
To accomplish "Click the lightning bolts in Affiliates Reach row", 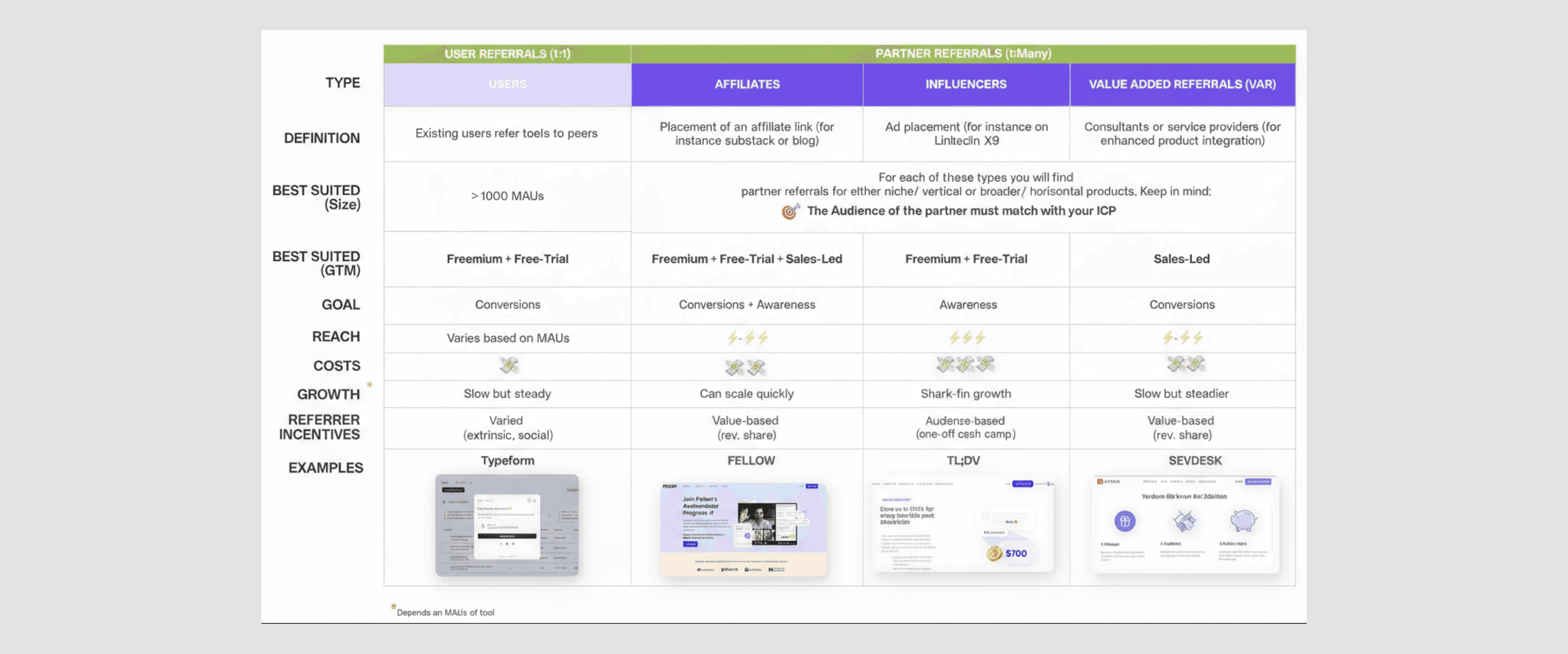I will click(x=748, y=338).
